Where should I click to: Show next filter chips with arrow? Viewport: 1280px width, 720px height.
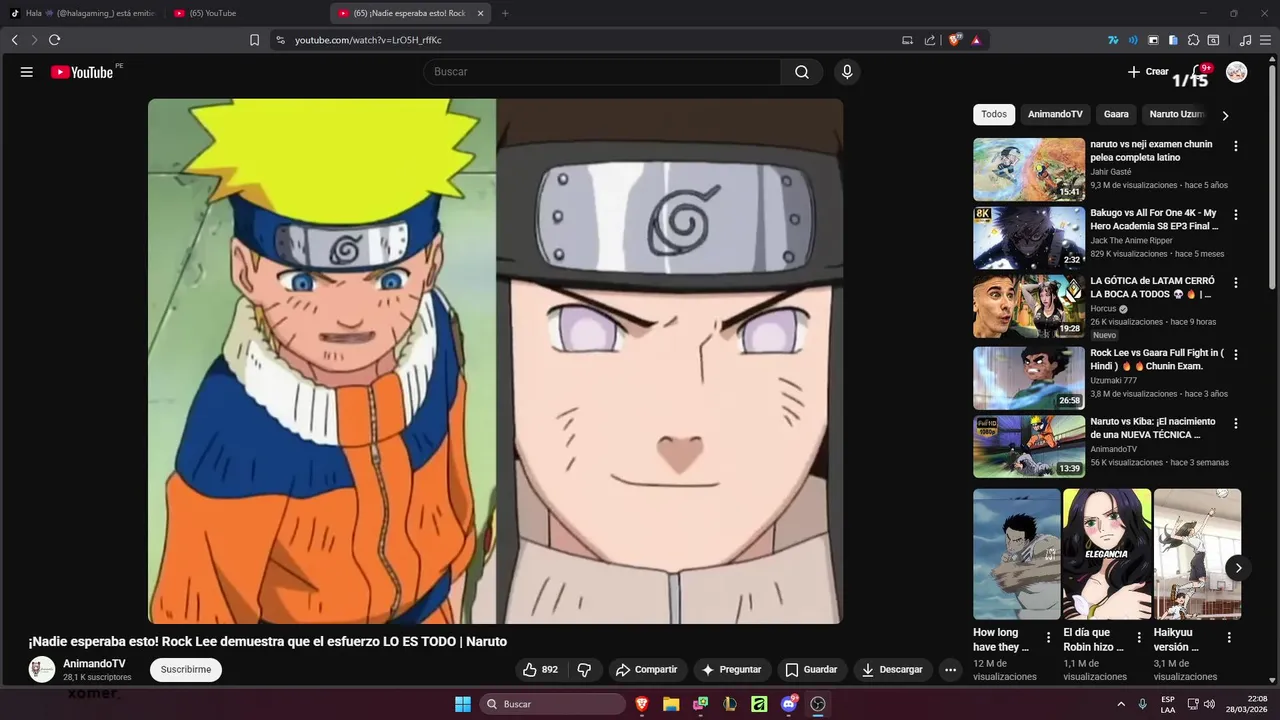[1225, 115]
